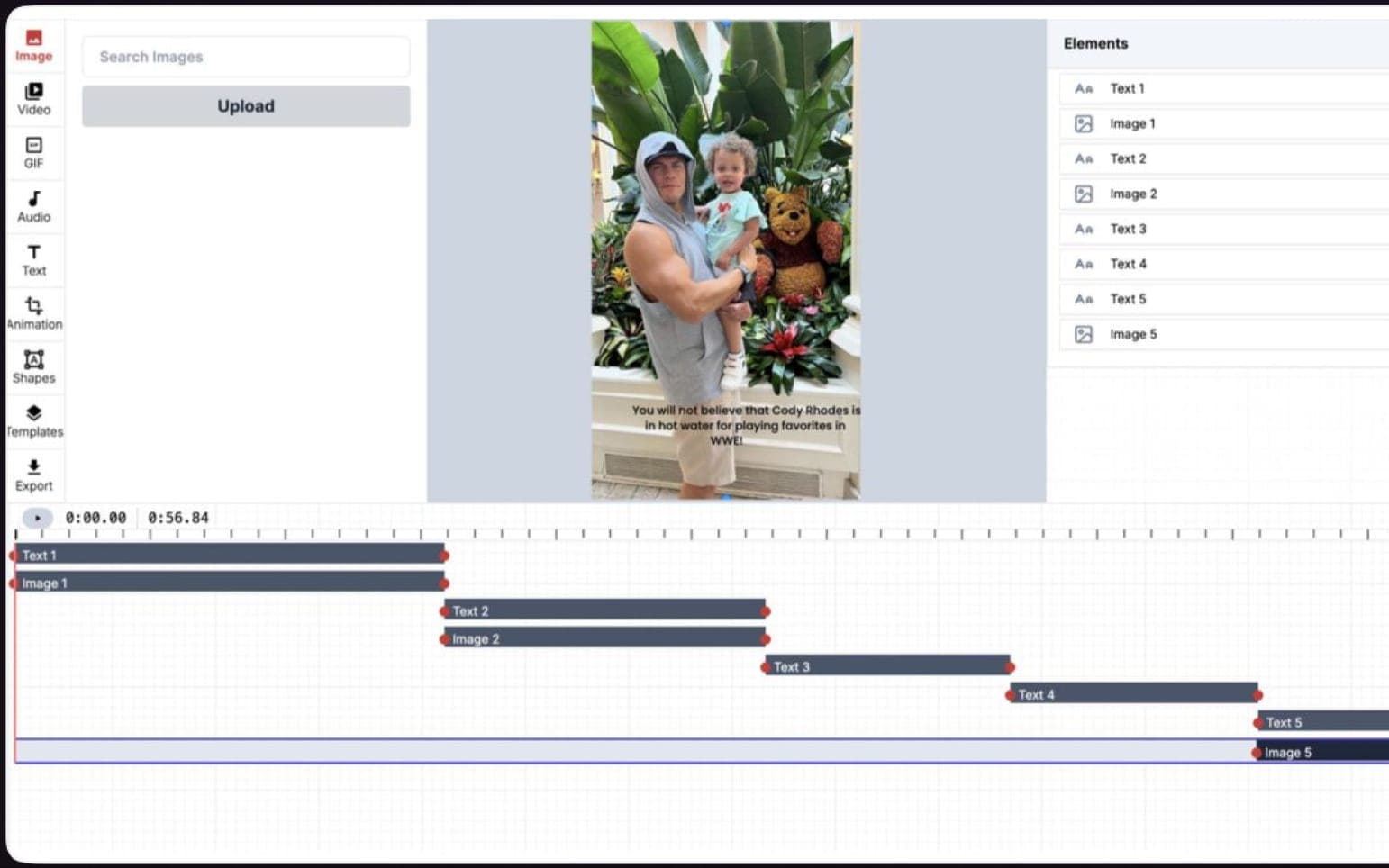This screenshot has height=868, width=1389.
Task: Play the timeline preview
Action: (x=37, y=518)
